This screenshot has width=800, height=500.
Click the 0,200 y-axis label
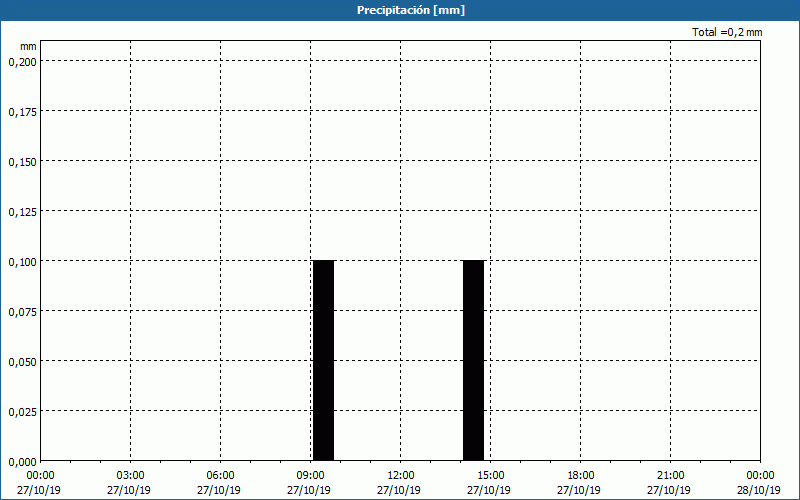tap(22, 62)
